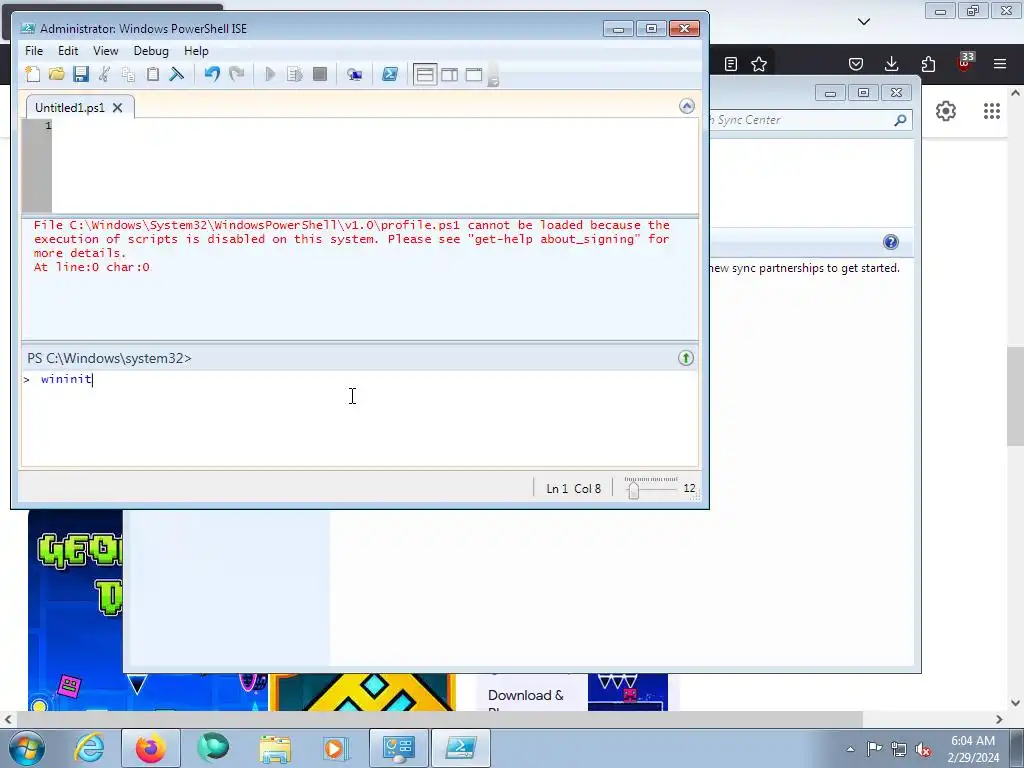Image resolution: width=1024 pixels, height=768 pixels.
Task: Click the red profile.ps1 error message text
Action: pos(351,246)
